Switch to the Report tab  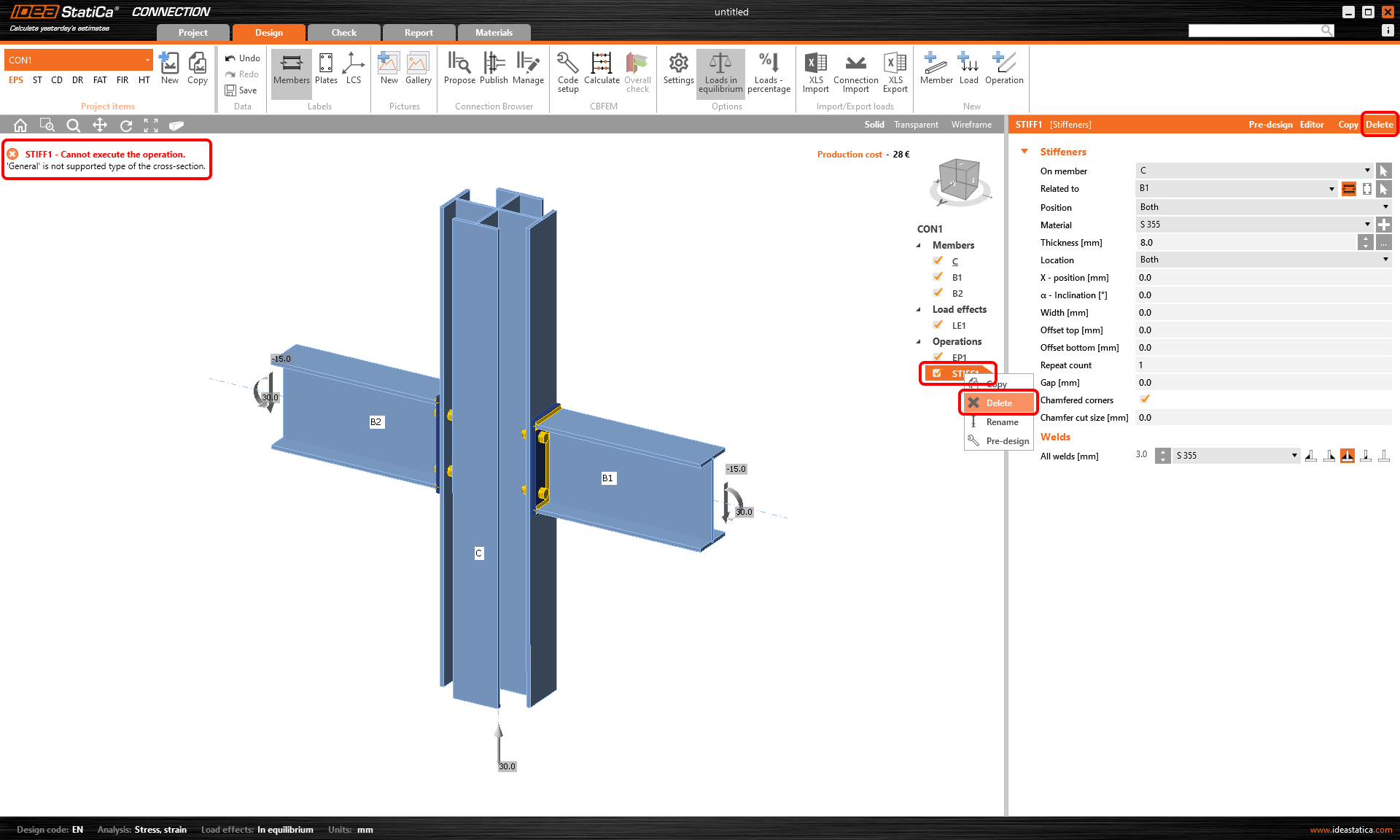(419, 32)
